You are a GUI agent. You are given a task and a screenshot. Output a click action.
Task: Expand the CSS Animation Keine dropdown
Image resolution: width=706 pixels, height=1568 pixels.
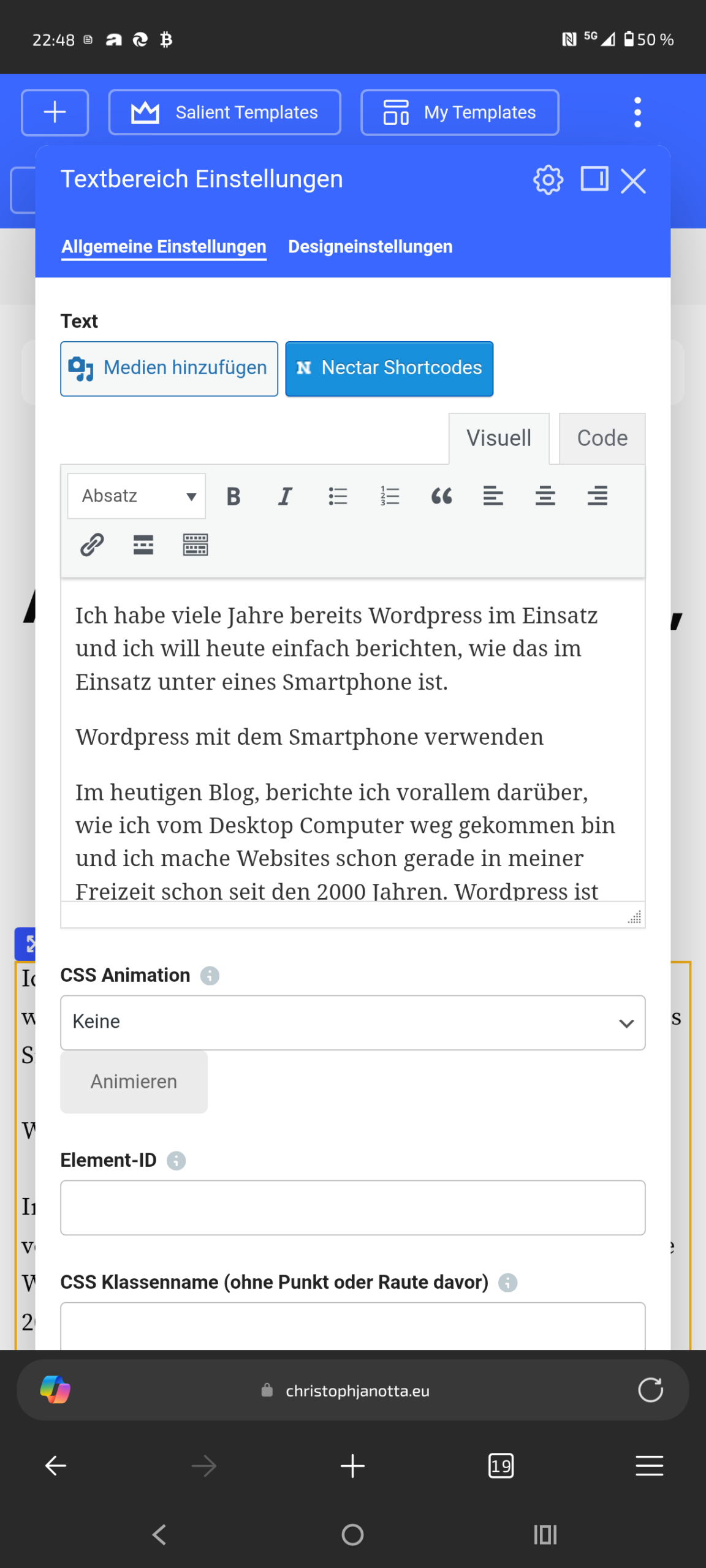[x=352, y=1022]
